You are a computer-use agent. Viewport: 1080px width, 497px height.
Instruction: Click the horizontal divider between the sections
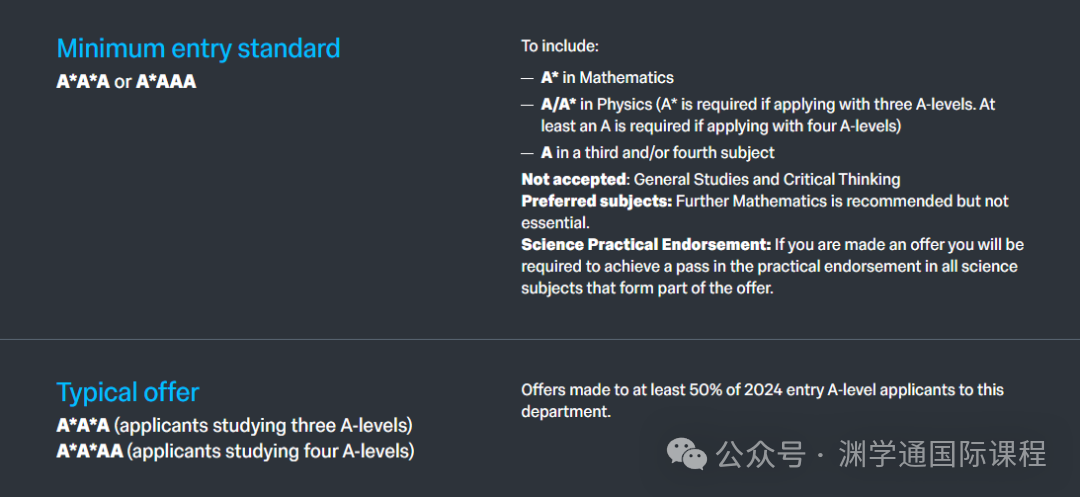[x=540, y=340]
